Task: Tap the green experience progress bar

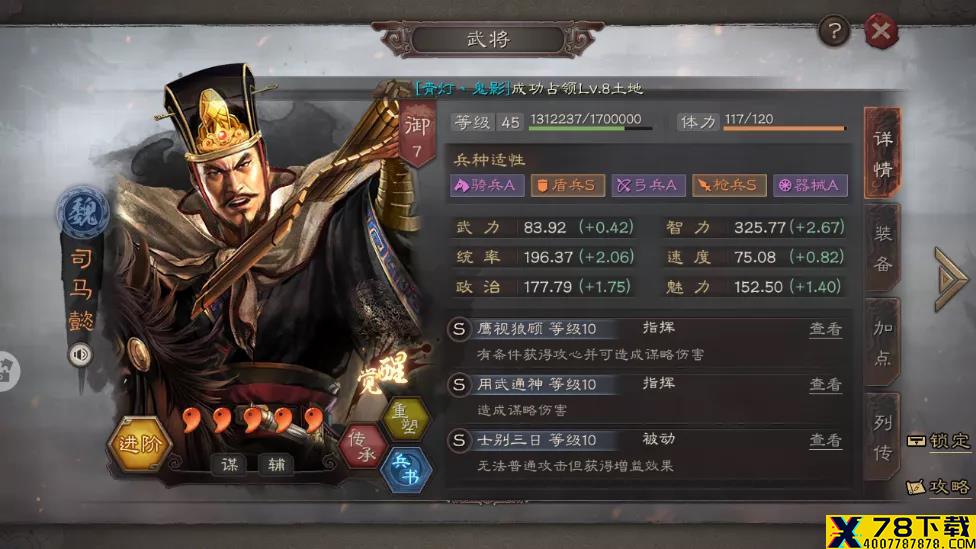Action: coord(590,129)
